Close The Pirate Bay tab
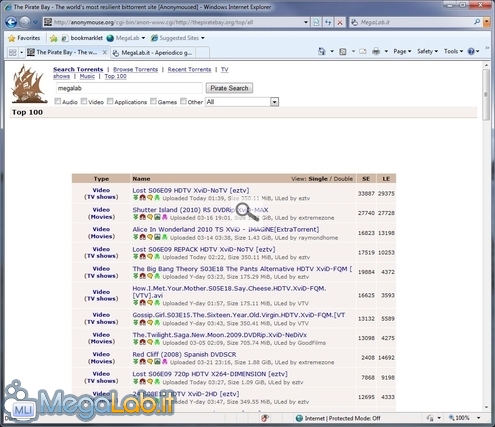This screenshot has width=495, height=427. (105, 52)
